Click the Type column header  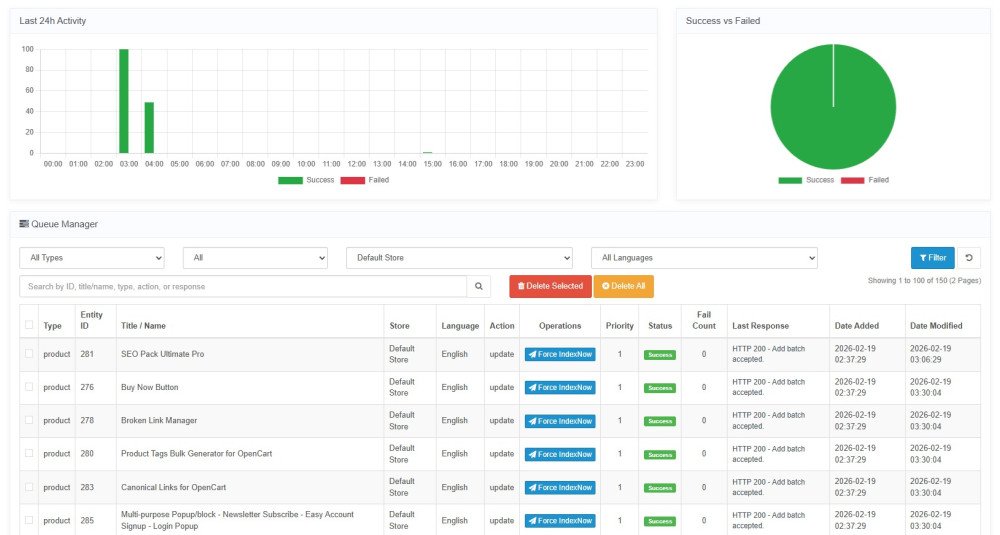(52, 325)
